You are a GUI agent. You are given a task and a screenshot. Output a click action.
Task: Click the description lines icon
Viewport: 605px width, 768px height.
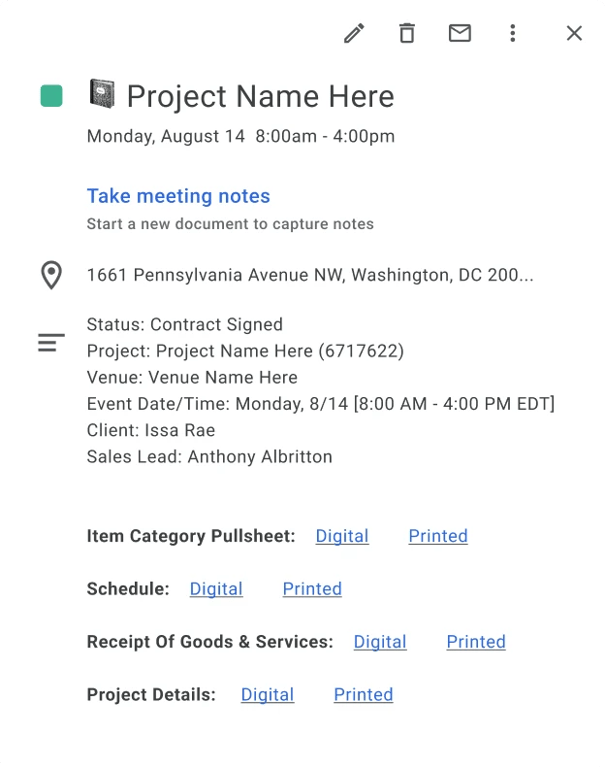point(51,343)
